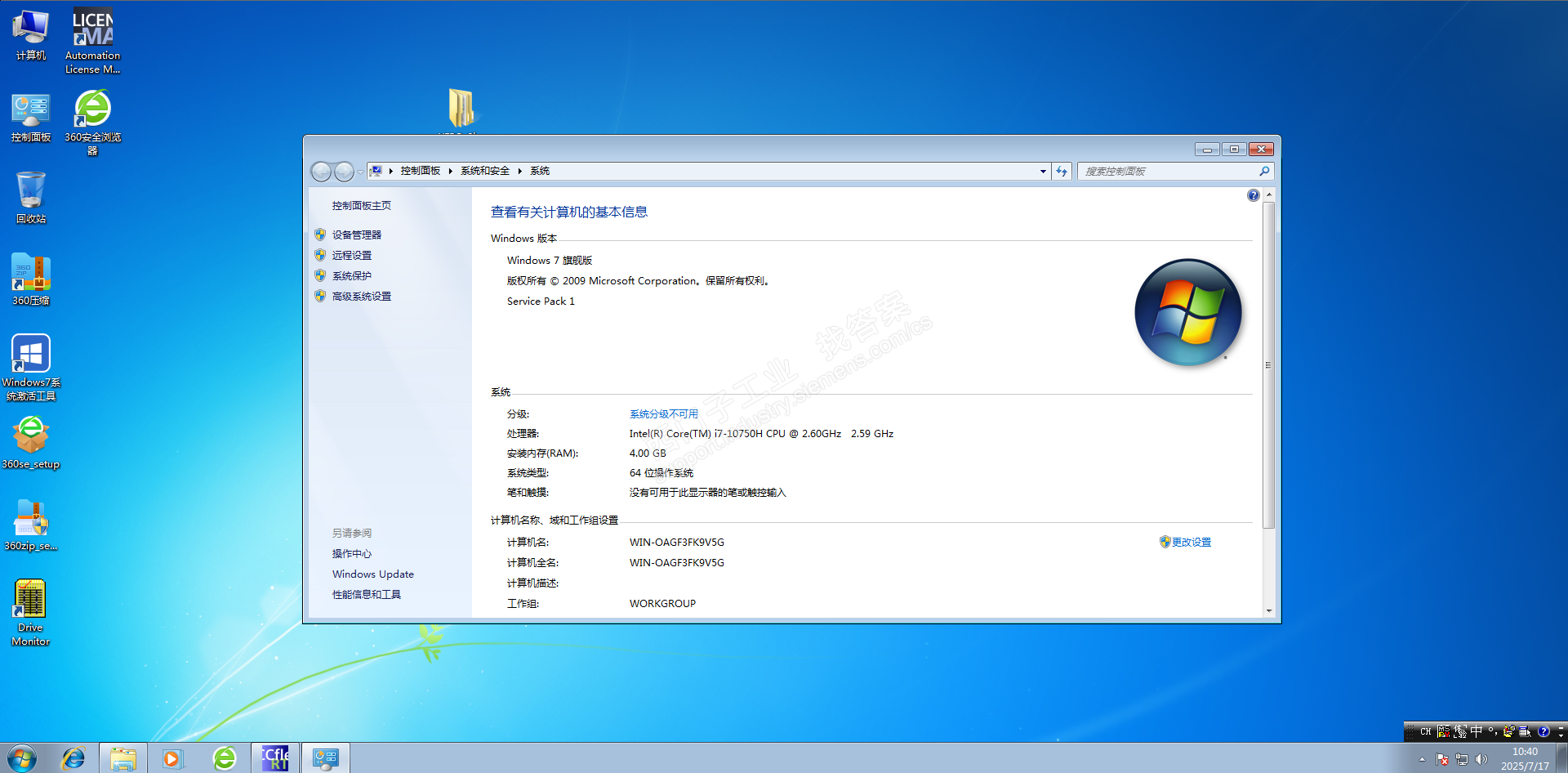Expand the arrow before 控制面板 breadcrumb
Viewport: 1568px width, 773px height.
click(391, 171)
